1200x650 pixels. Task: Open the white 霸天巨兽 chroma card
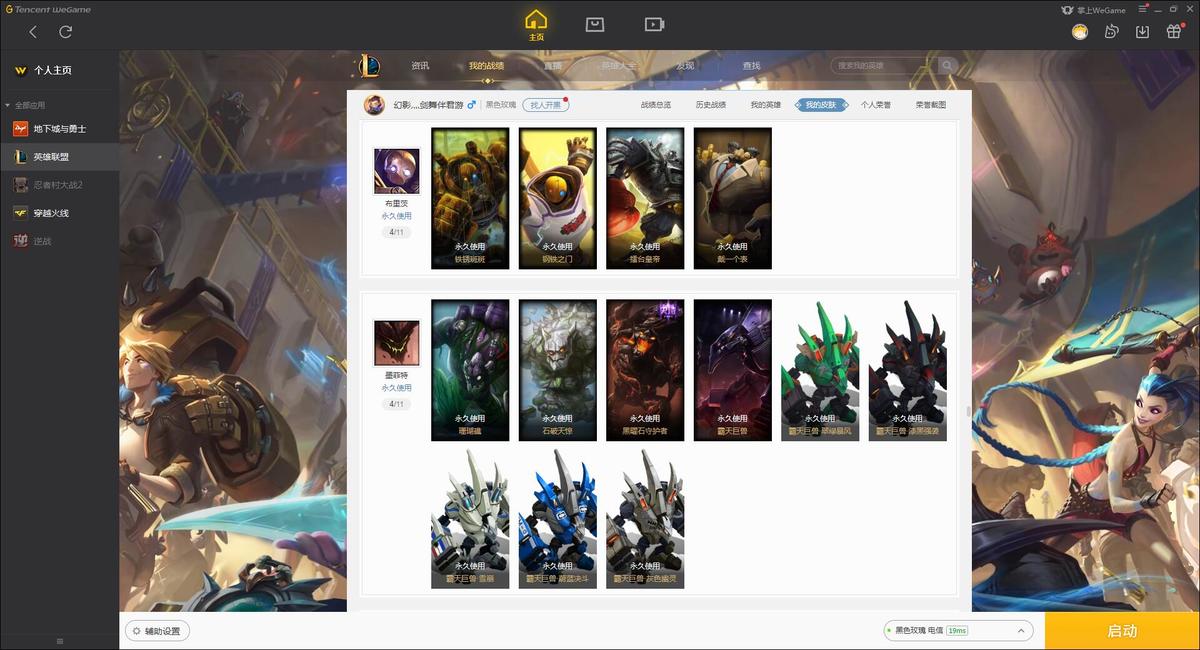coord(470,518)
